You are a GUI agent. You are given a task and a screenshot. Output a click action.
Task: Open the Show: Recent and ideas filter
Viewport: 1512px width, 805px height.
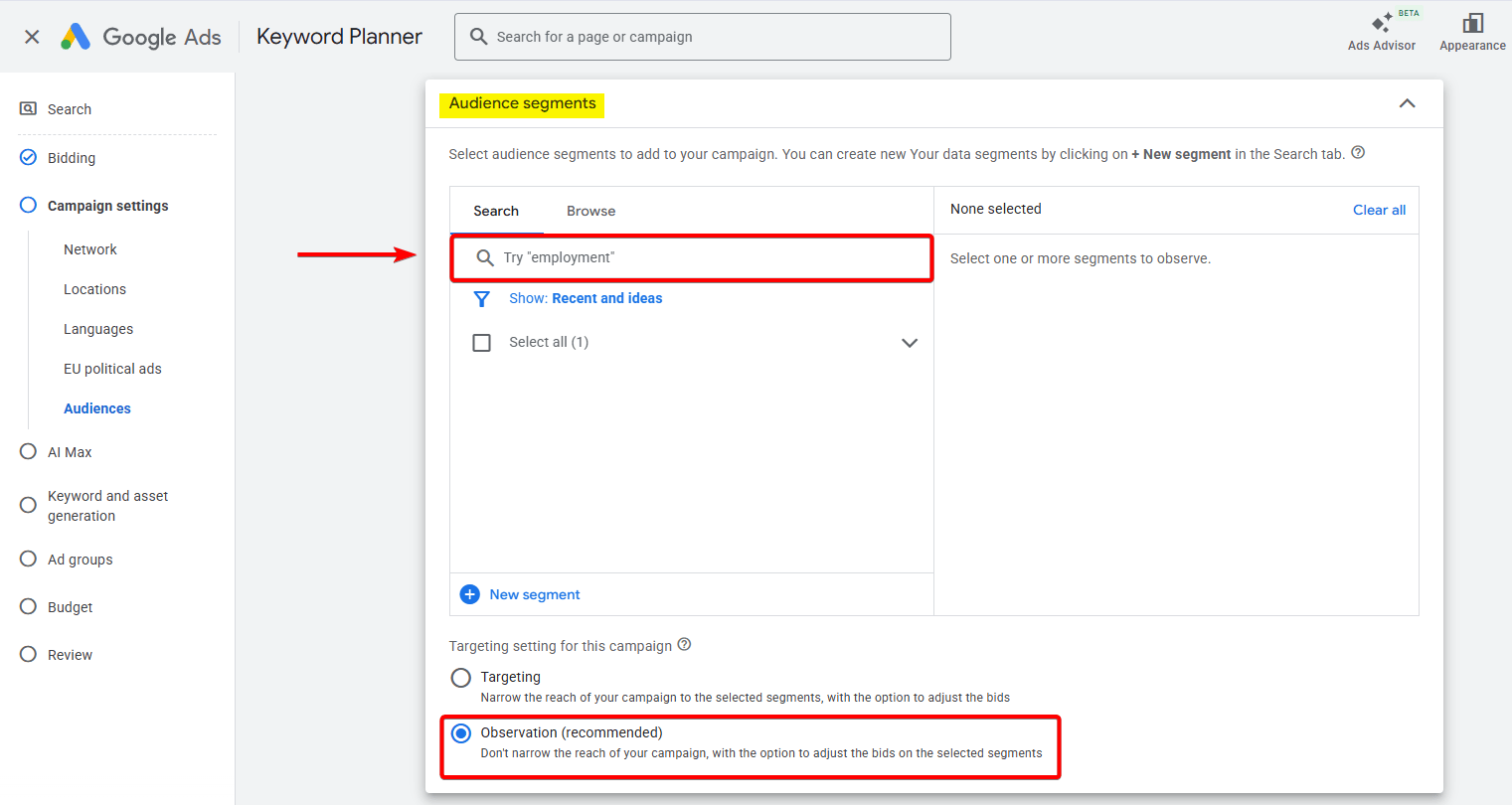click(586, 298)
